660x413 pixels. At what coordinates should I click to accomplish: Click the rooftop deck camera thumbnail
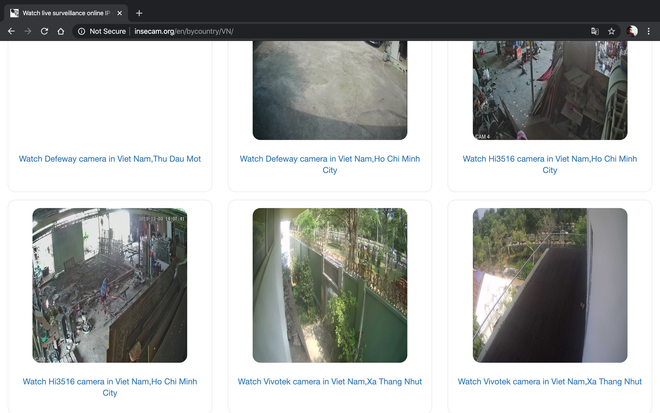pos(550,285)
